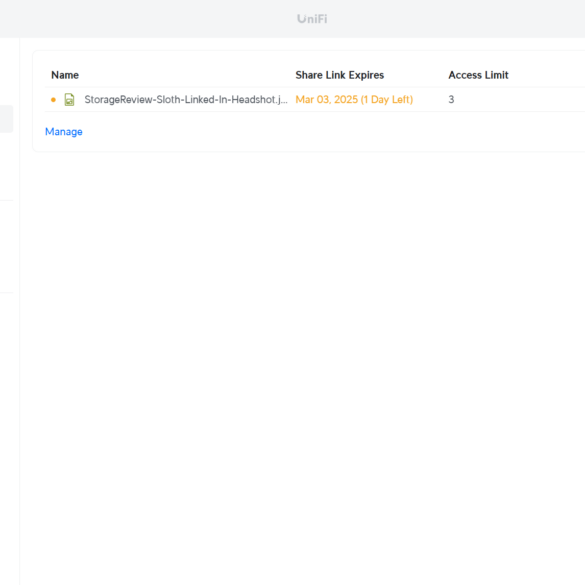585x585 pixels.
Task: Sort by Share Link Expires column
Action: 340,75
